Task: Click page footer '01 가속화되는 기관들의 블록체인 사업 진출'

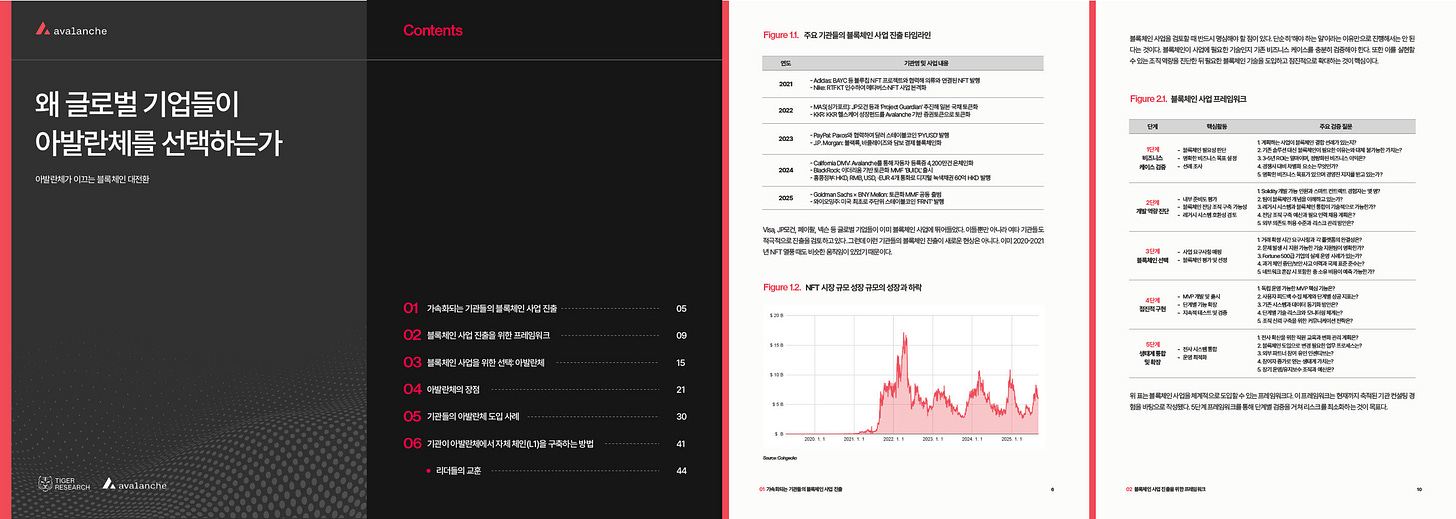Action: click(801, 490)
